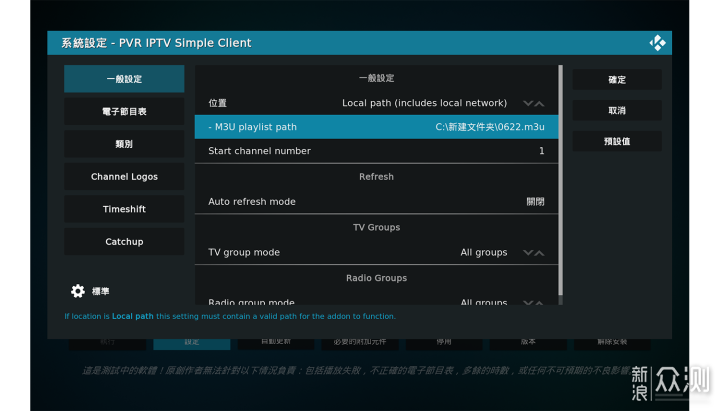The width and height of the screenshot is (720, 411).
Task: Select the M3U playlist path row
Action: coord(376,127)
